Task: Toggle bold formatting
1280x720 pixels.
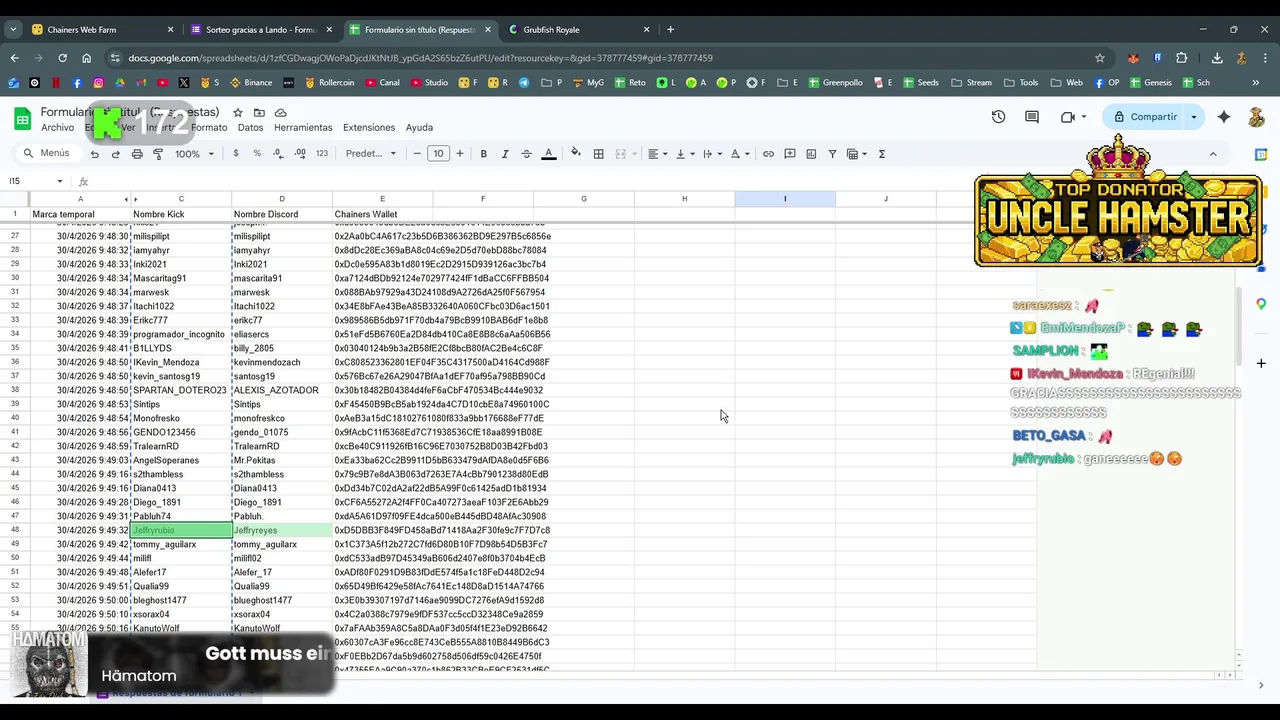Action: tap(483, 154)
